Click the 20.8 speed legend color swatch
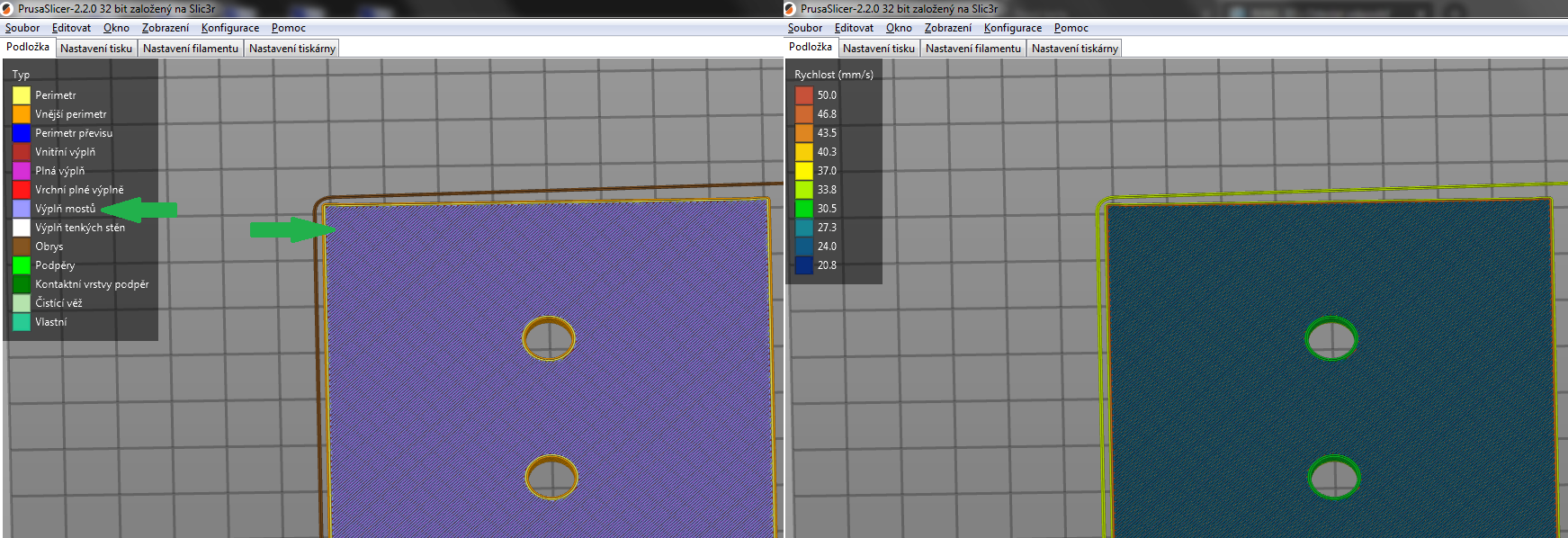This screenshot has height=538, width=1568. (x=803, y=265)
